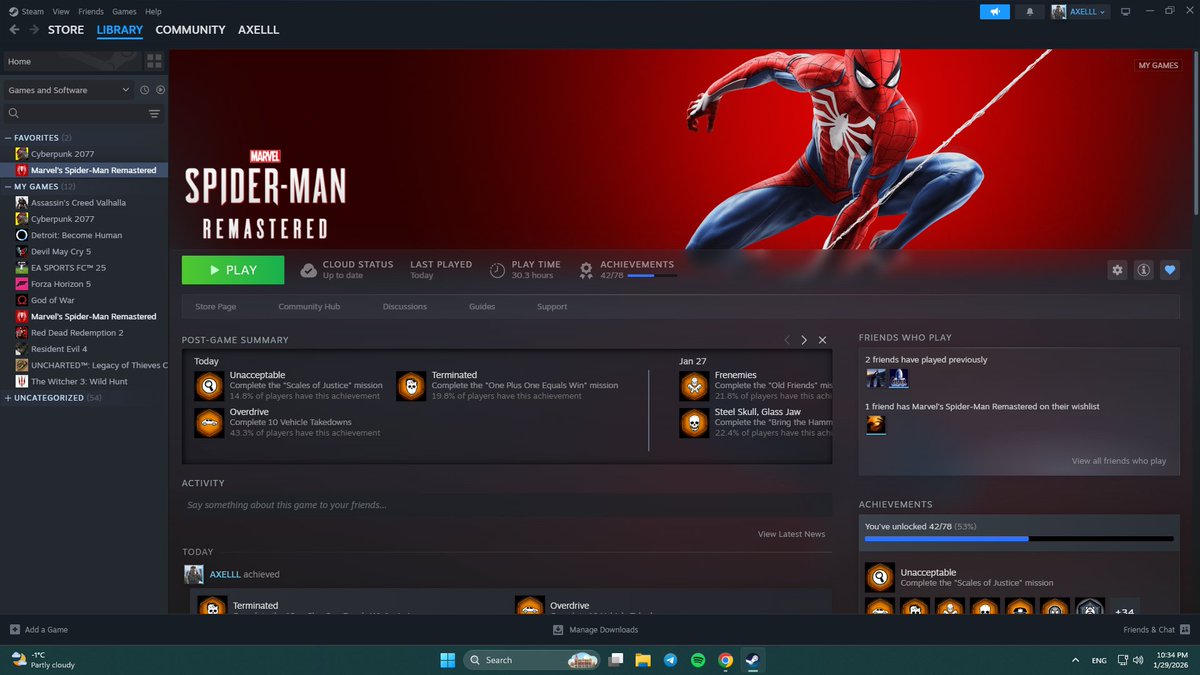Click the green PLAY button
This screenshot has height=675, width=1200.
(233, 270)
